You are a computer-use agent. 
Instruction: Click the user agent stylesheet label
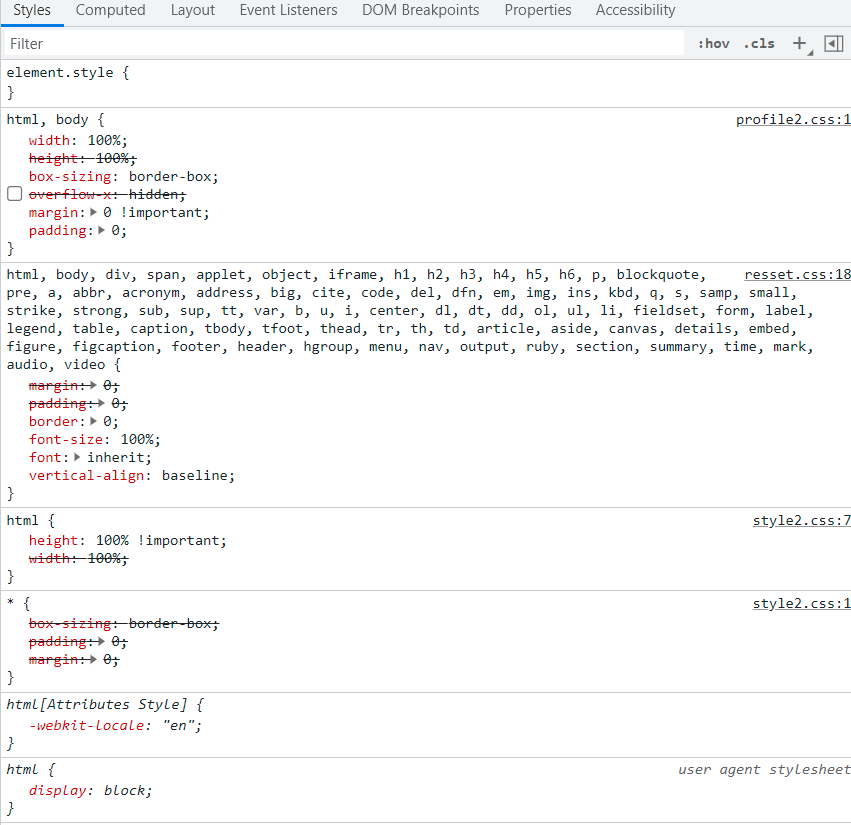click(x=764, y=770)
